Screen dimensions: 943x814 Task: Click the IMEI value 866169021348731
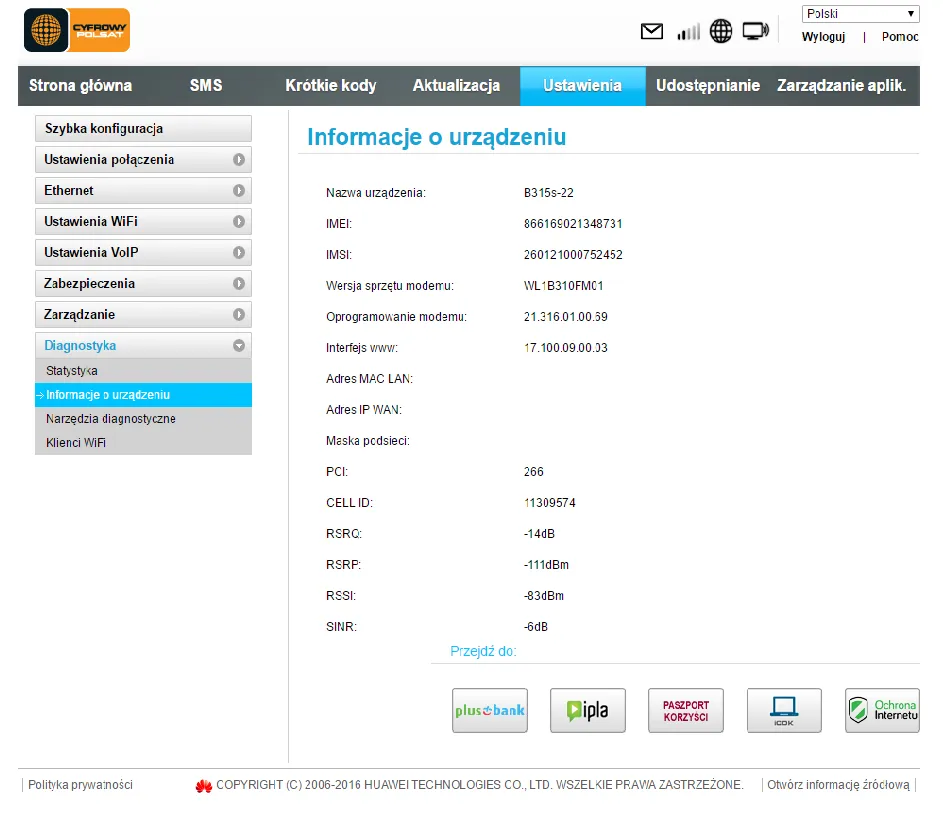[x=573, y=224]
